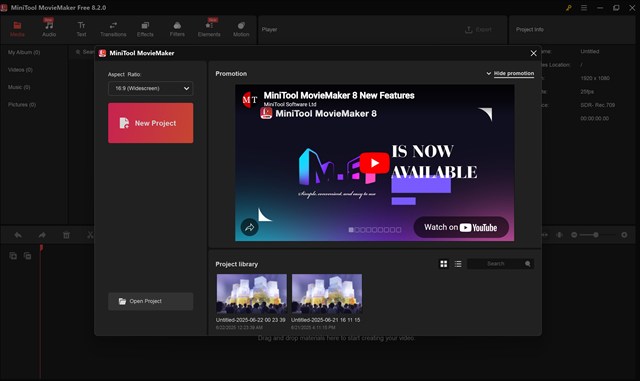Click the timeline delete trash icon
The image size is (640, 381).
tap(66, 235)
